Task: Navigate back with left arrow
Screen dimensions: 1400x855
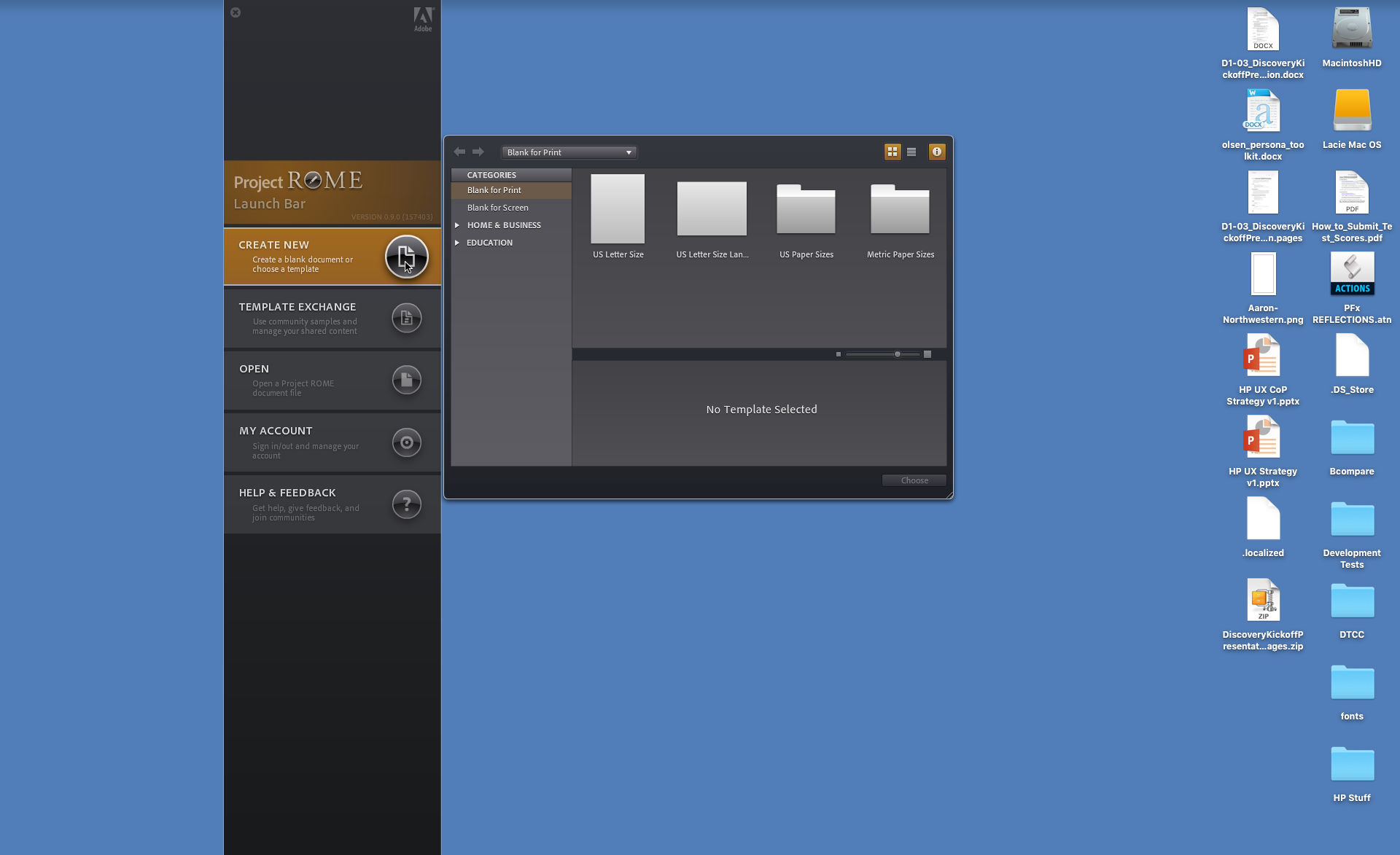Action: [459, 152]
